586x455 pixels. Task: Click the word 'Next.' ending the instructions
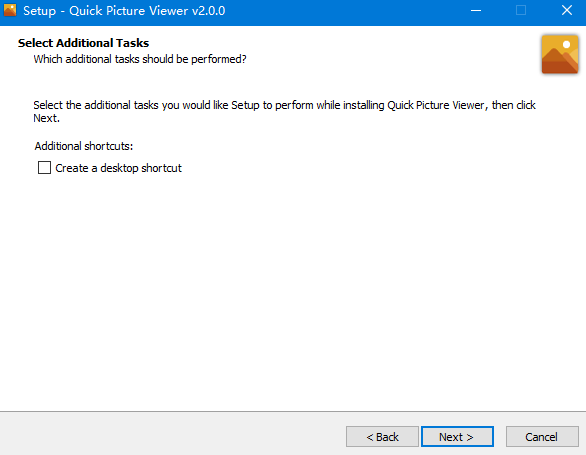tap(46, 118)
